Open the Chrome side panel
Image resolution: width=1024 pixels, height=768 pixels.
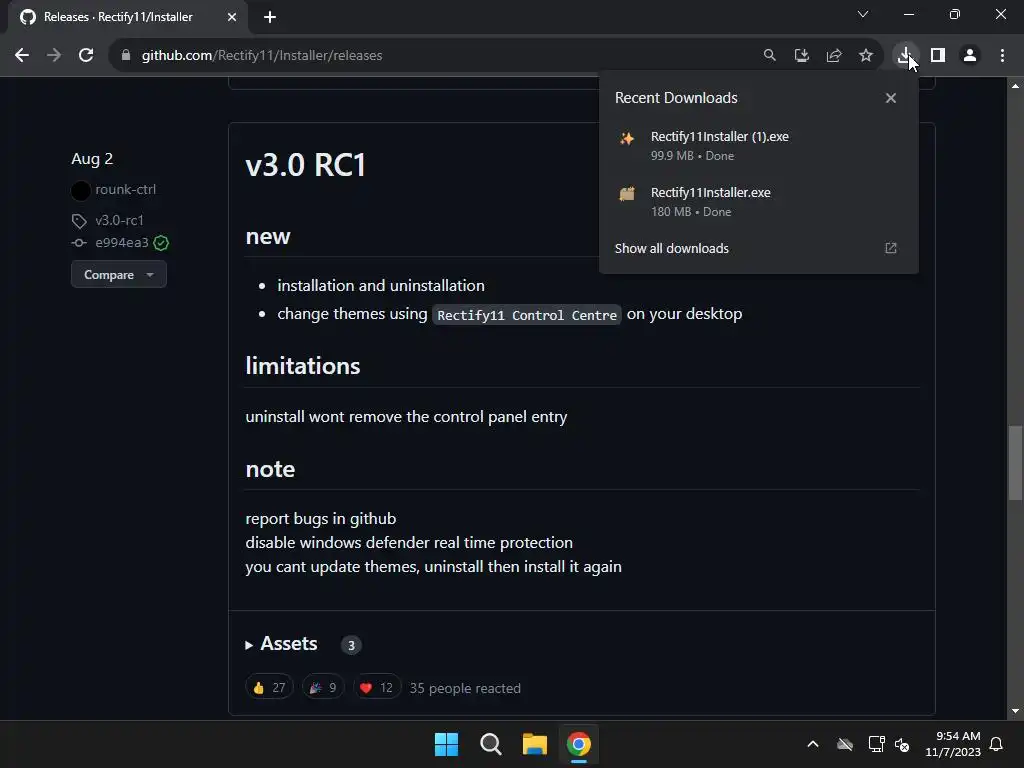pyautogui.click(x=938, y=56)
